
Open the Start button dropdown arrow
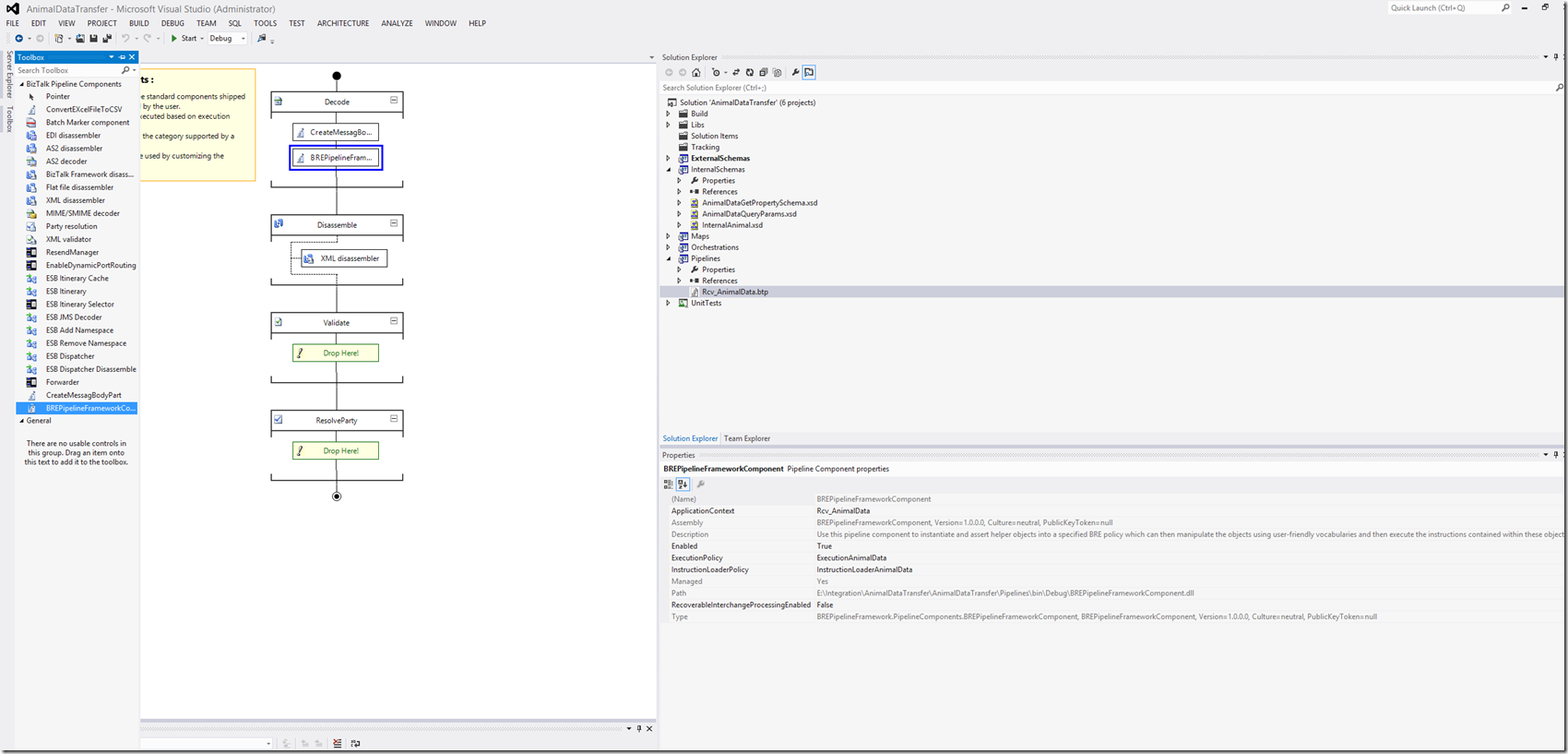202,39
